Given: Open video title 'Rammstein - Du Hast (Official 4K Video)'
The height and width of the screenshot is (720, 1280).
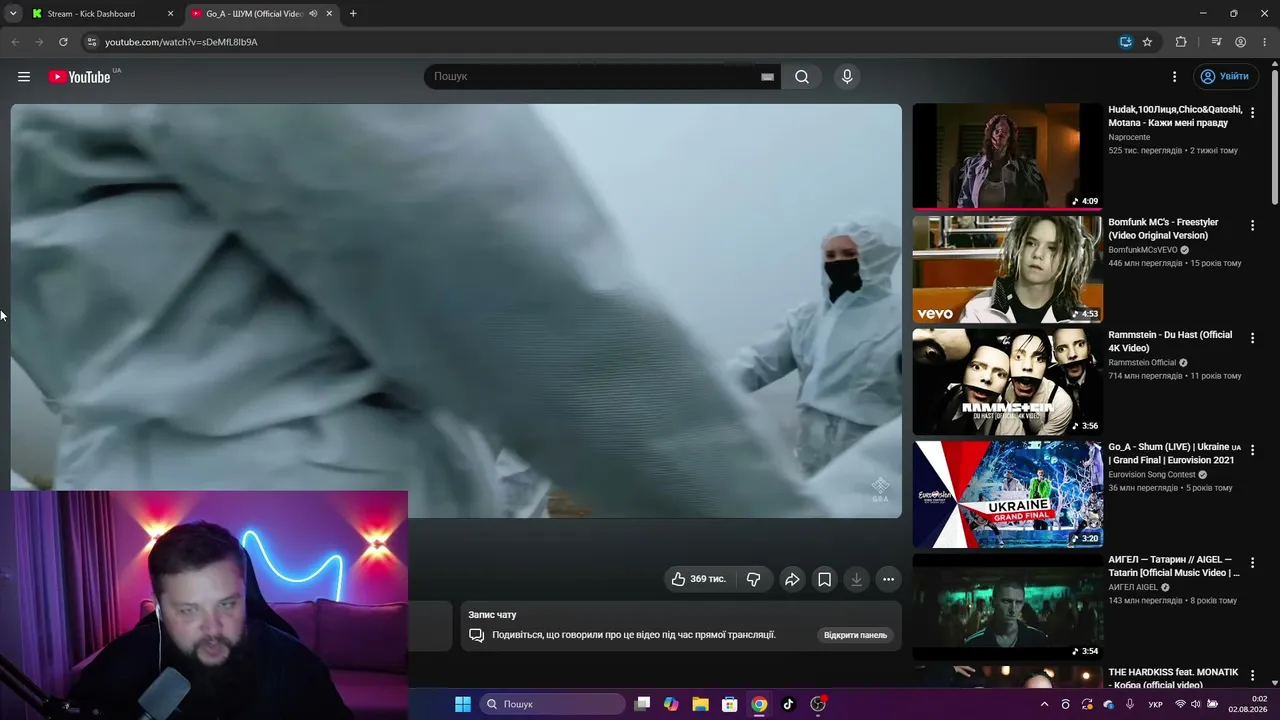Looking at the screenshot, I should pos(1170,341).
